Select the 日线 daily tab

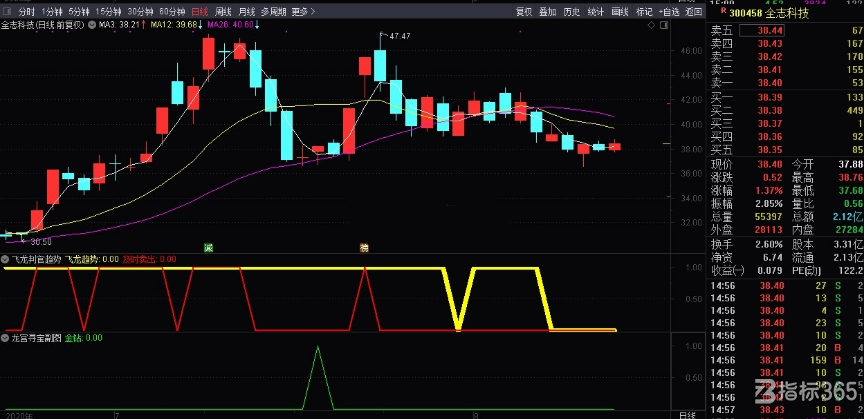(200, 12)
